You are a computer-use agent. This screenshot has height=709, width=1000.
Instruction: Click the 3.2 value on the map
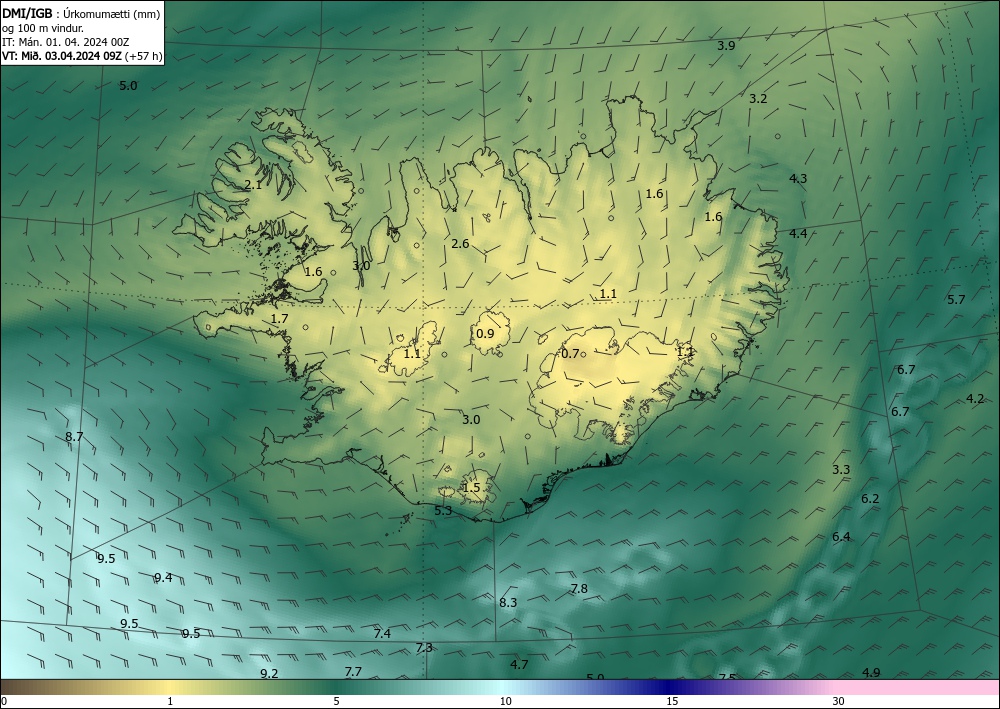pyautogui.click(x=758, y=99)
